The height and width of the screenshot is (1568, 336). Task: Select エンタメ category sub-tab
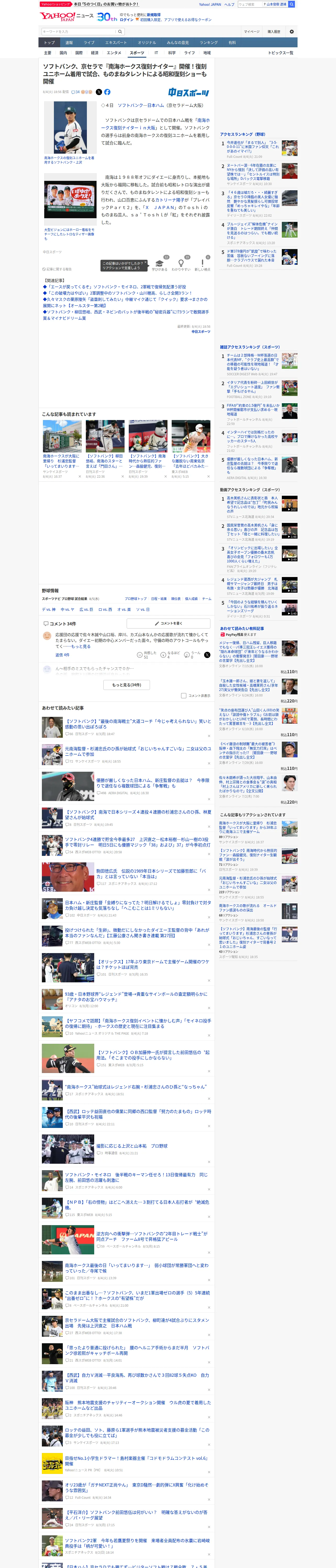click(x=114, y=53)
